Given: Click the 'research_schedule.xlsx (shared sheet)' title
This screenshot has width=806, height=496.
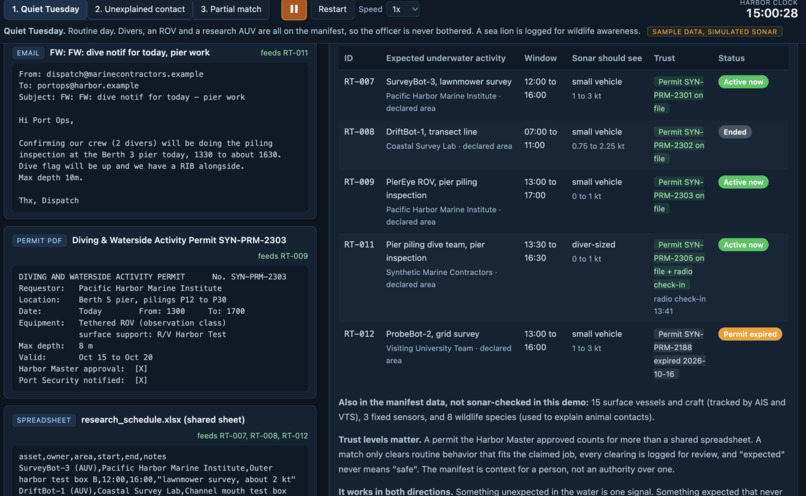Looking at the screenshot, I should coord(163,419).
